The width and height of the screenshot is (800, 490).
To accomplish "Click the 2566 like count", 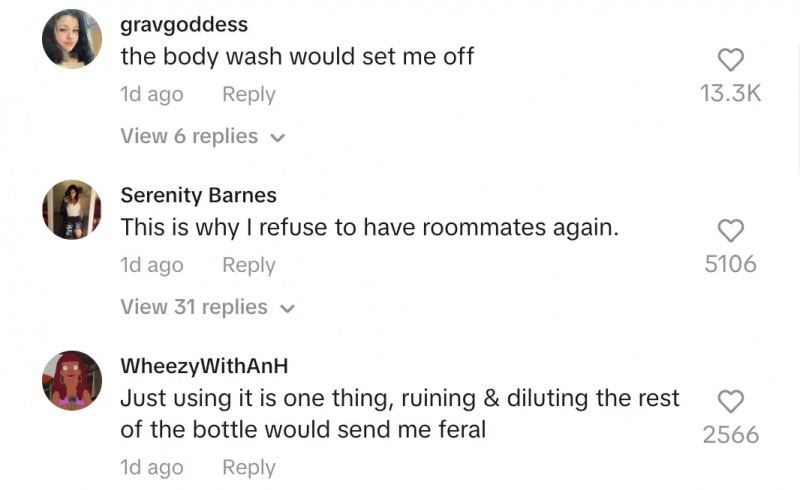I will pos(731,435).
